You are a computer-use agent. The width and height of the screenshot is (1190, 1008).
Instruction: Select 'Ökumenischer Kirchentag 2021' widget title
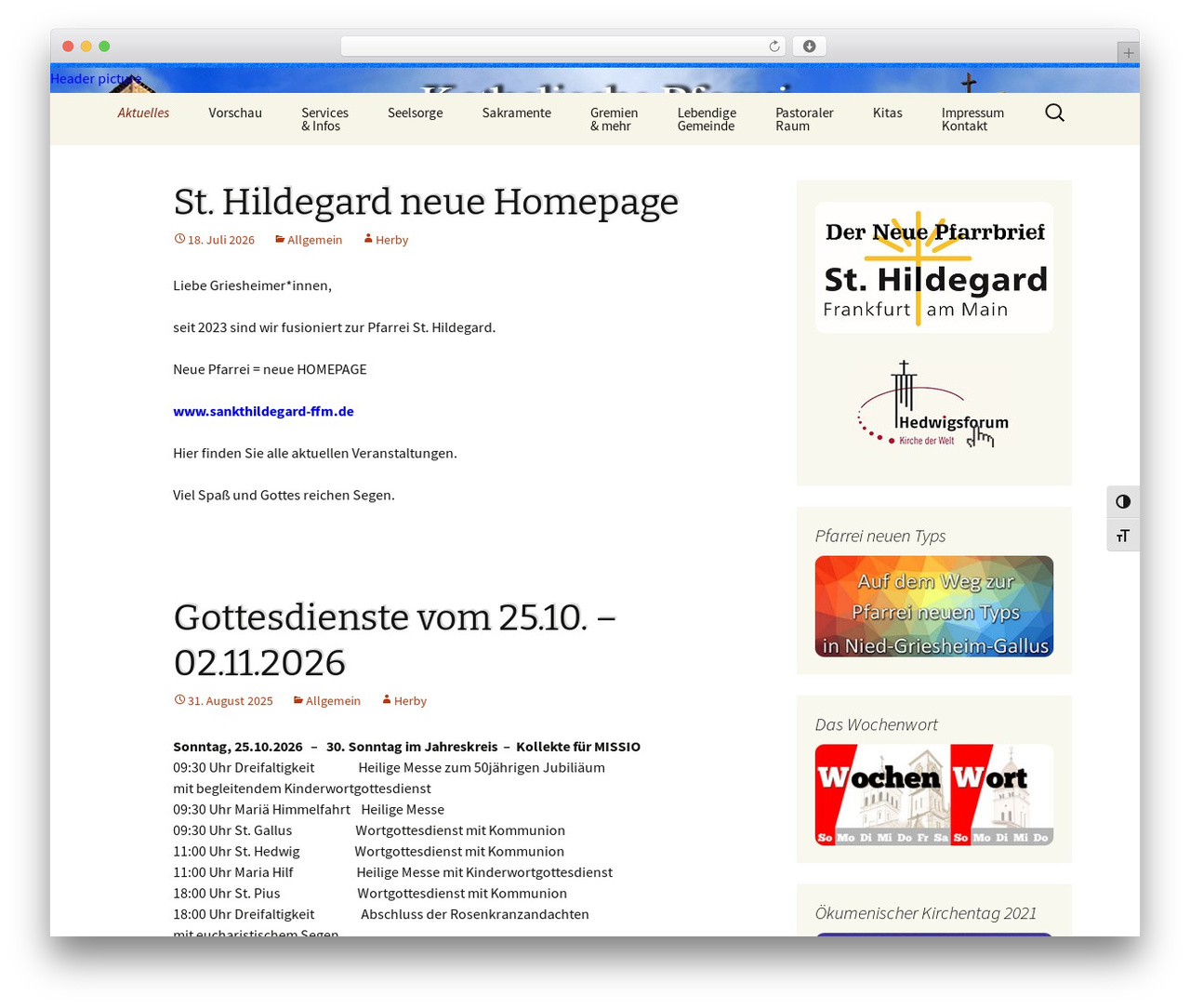pyautogui.click(x=926, y=913)
